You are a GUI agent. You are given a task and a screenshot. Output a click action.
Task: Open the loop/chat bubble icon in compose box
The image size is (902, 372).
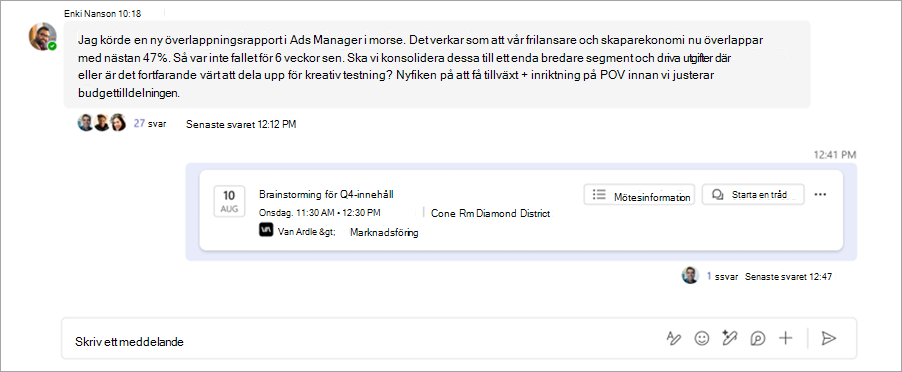click(x=758, y=339)
